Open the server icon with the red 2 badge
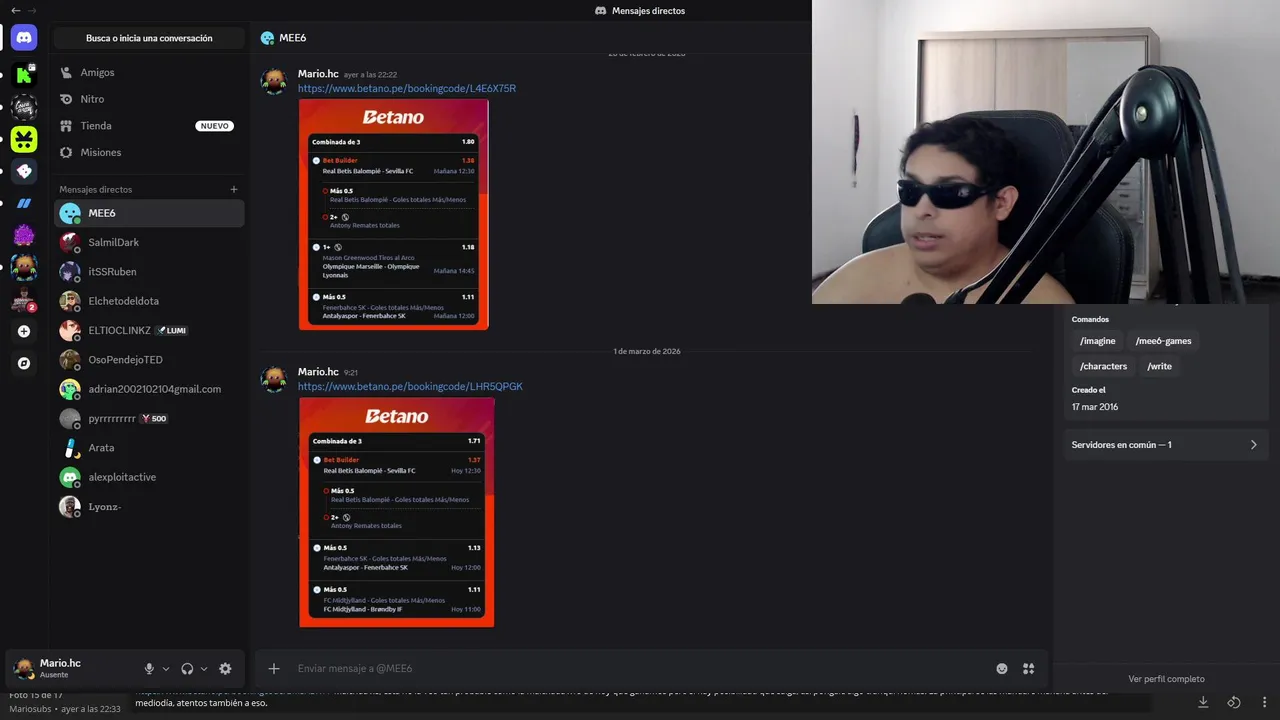Viewport: 1280px width, 720px height. (24, 299)
